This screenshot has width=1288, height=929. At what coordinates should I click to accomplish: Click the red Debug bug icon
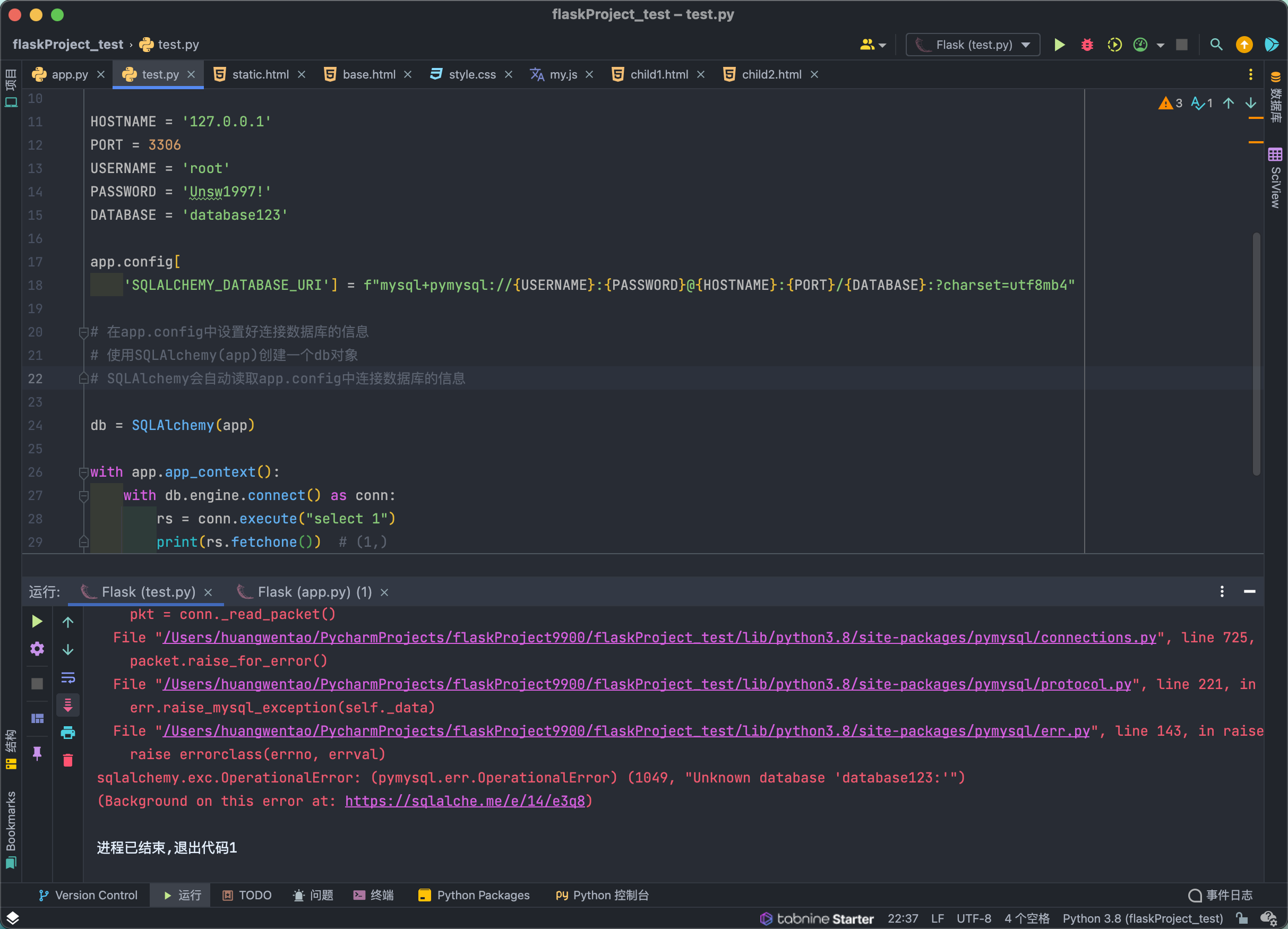1087,45
